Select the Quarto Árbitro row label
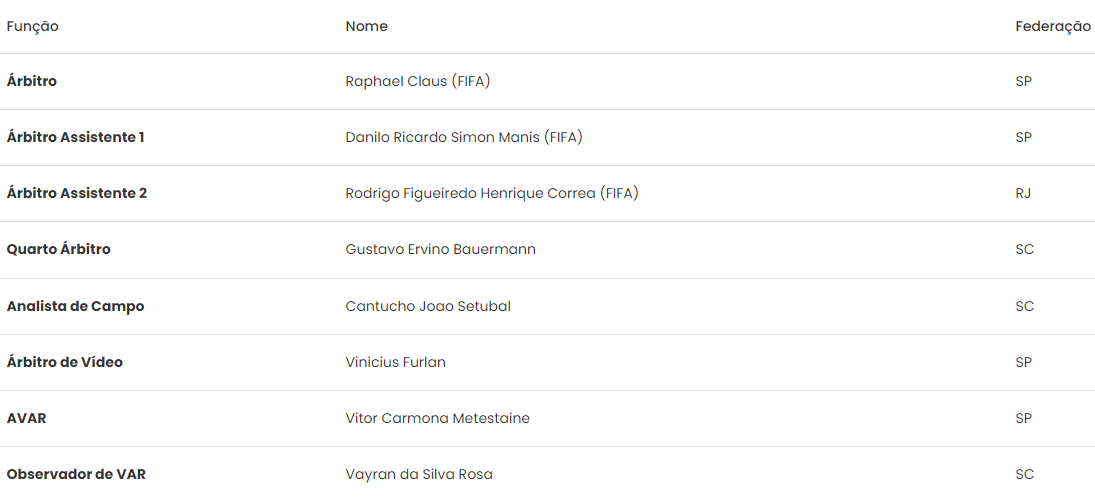Image resolution: width=1095 pixels, height=500 pixels. tap(59, 249)
